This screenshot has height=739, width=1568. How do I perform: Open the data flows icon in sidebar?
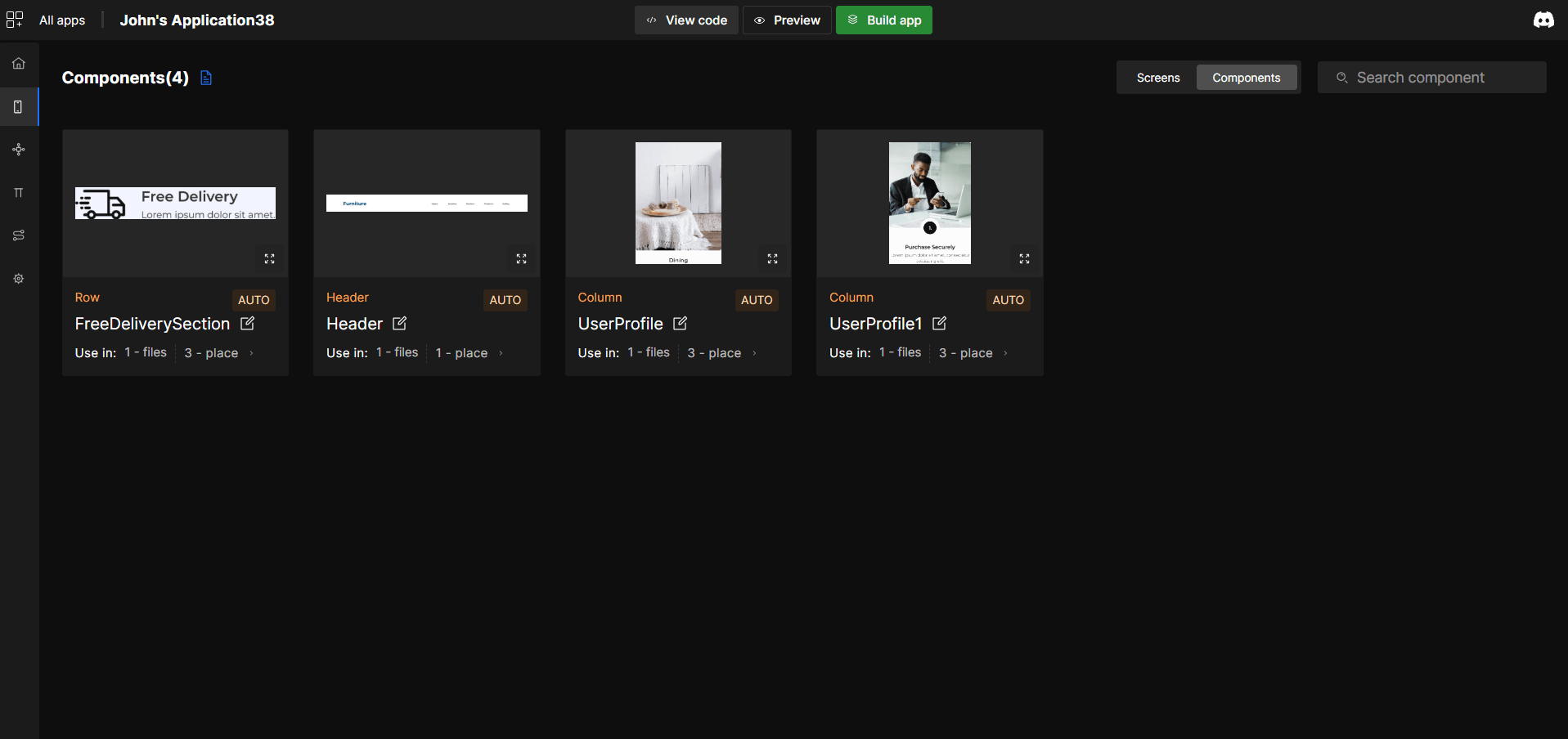click(x=18, y=235)
